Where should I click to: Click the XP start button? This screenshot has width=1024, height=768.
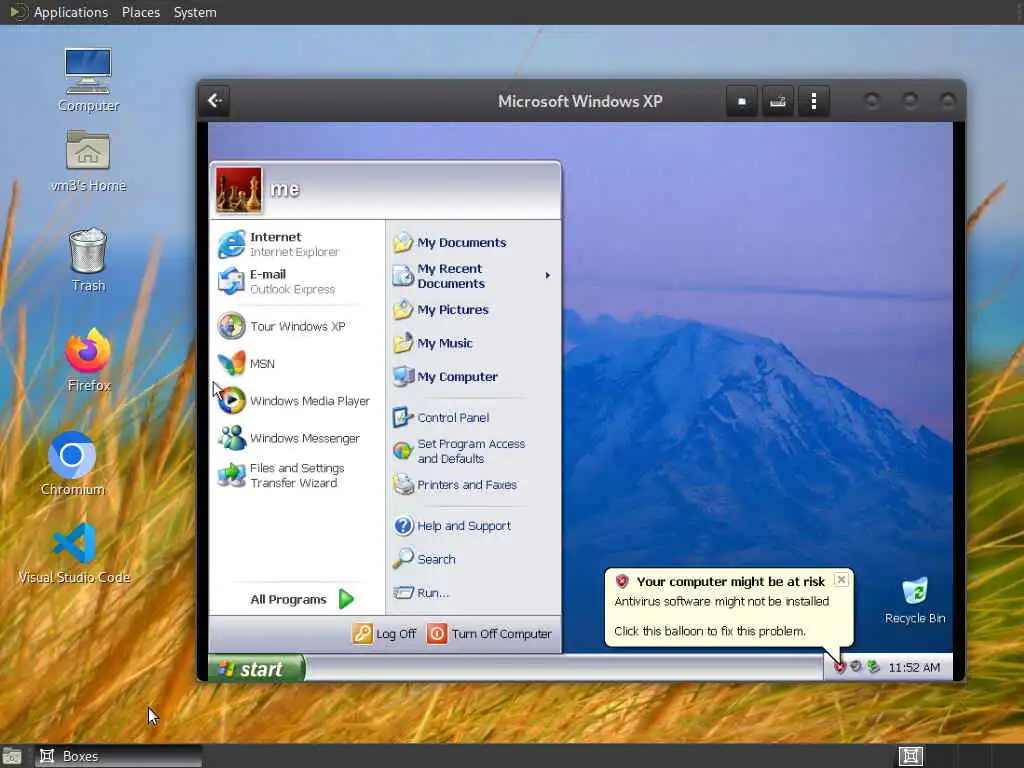pyautogui.click(x=257, y=669)
